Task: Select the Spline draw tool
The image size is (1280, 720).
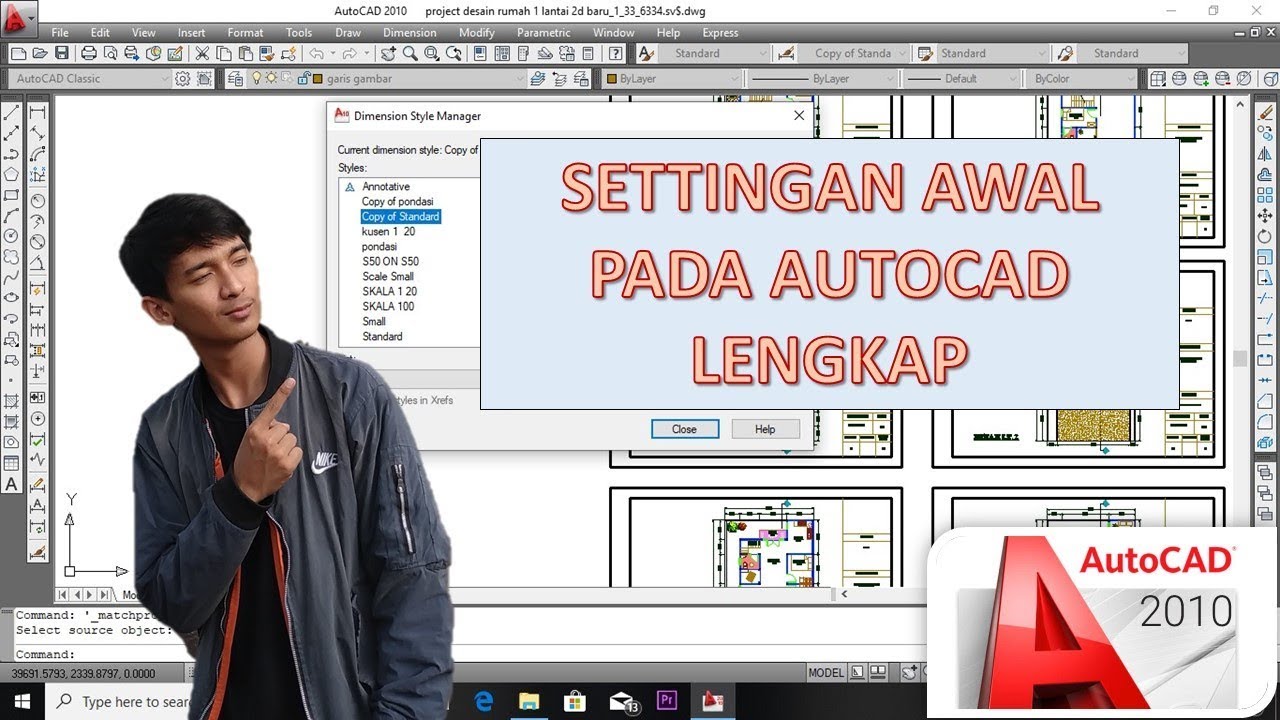Action: pos(12,277)
